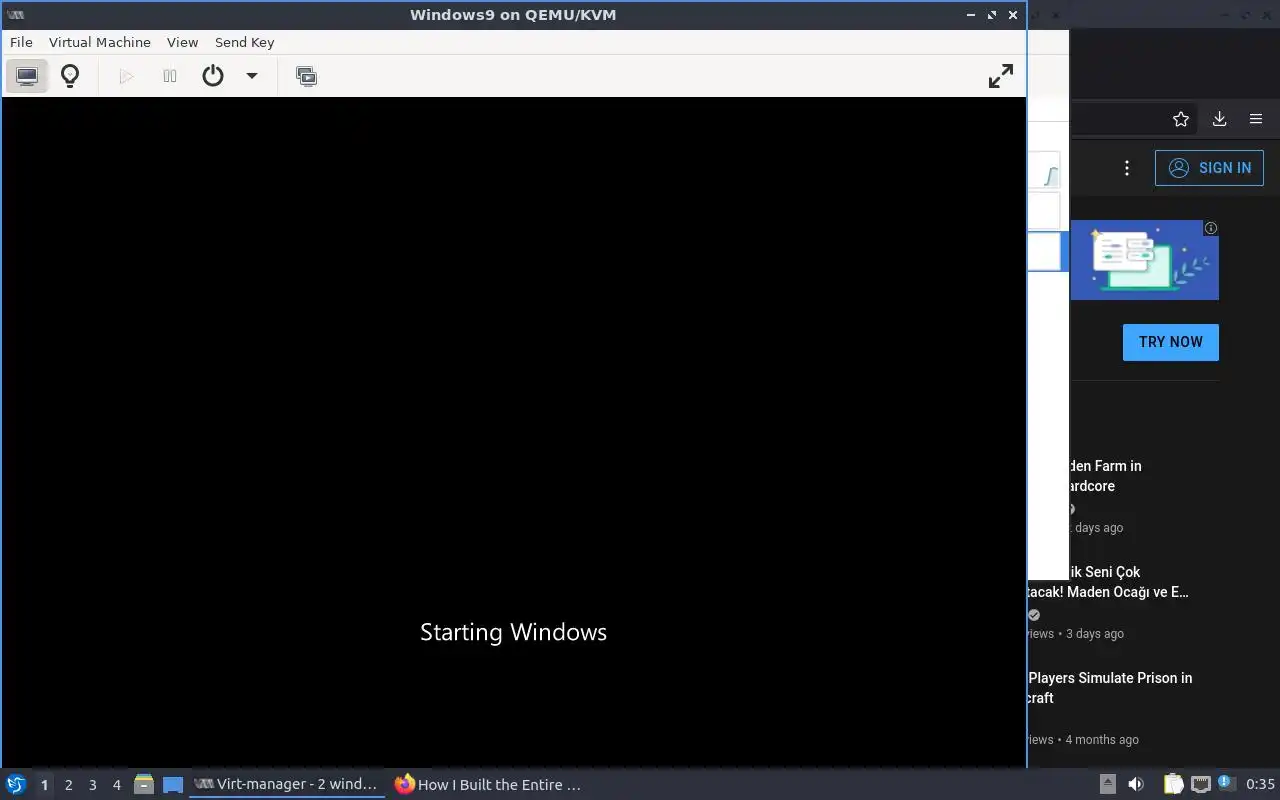Switch to workspace 2

[69, 785]
